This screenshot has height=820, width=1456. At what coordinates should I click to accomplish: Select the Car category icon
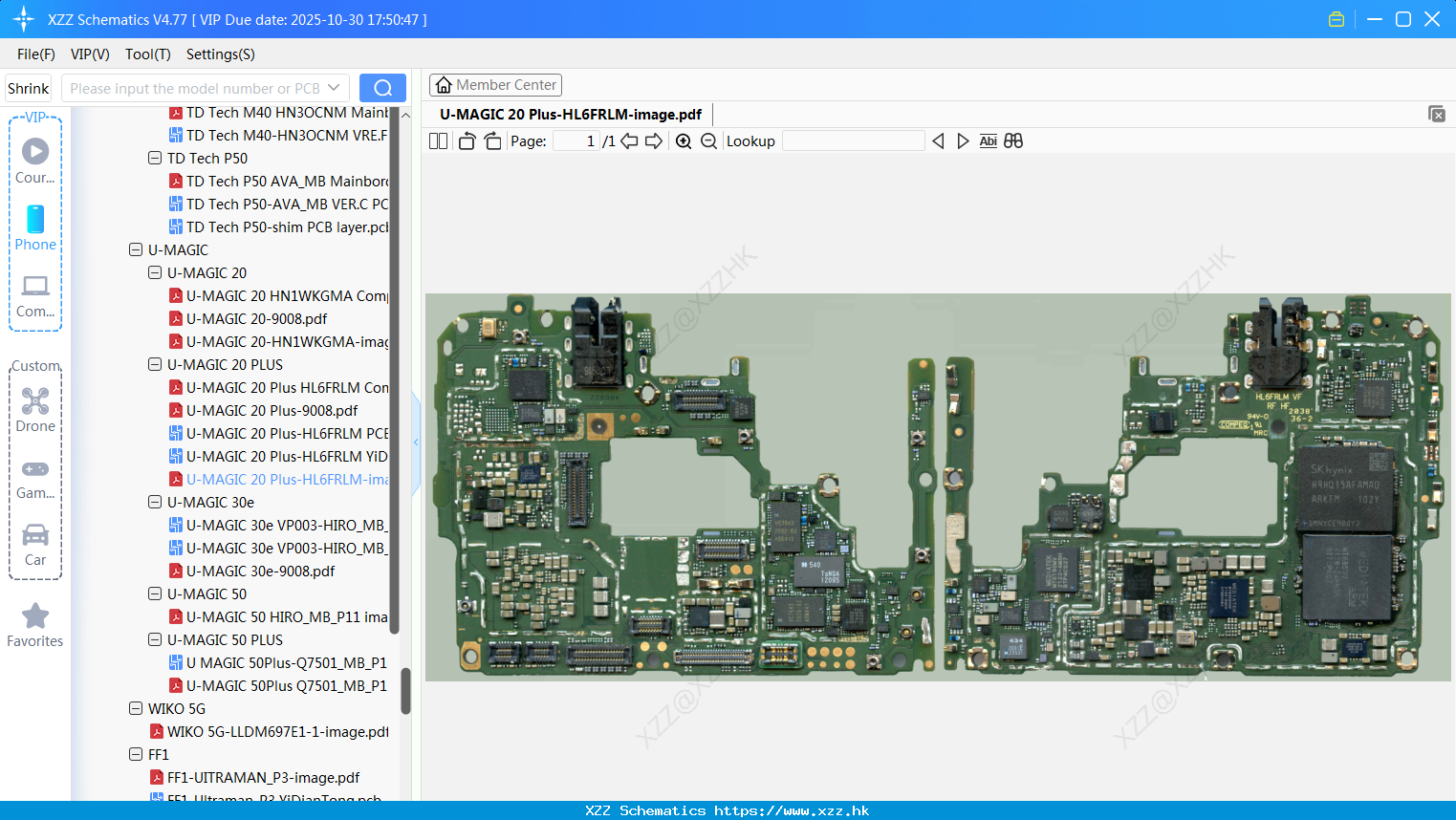pos(35,545)
